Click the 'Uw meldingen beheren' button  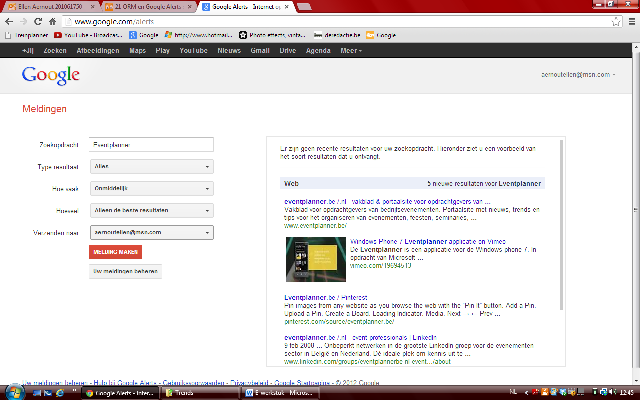click(x=124, y=271)
